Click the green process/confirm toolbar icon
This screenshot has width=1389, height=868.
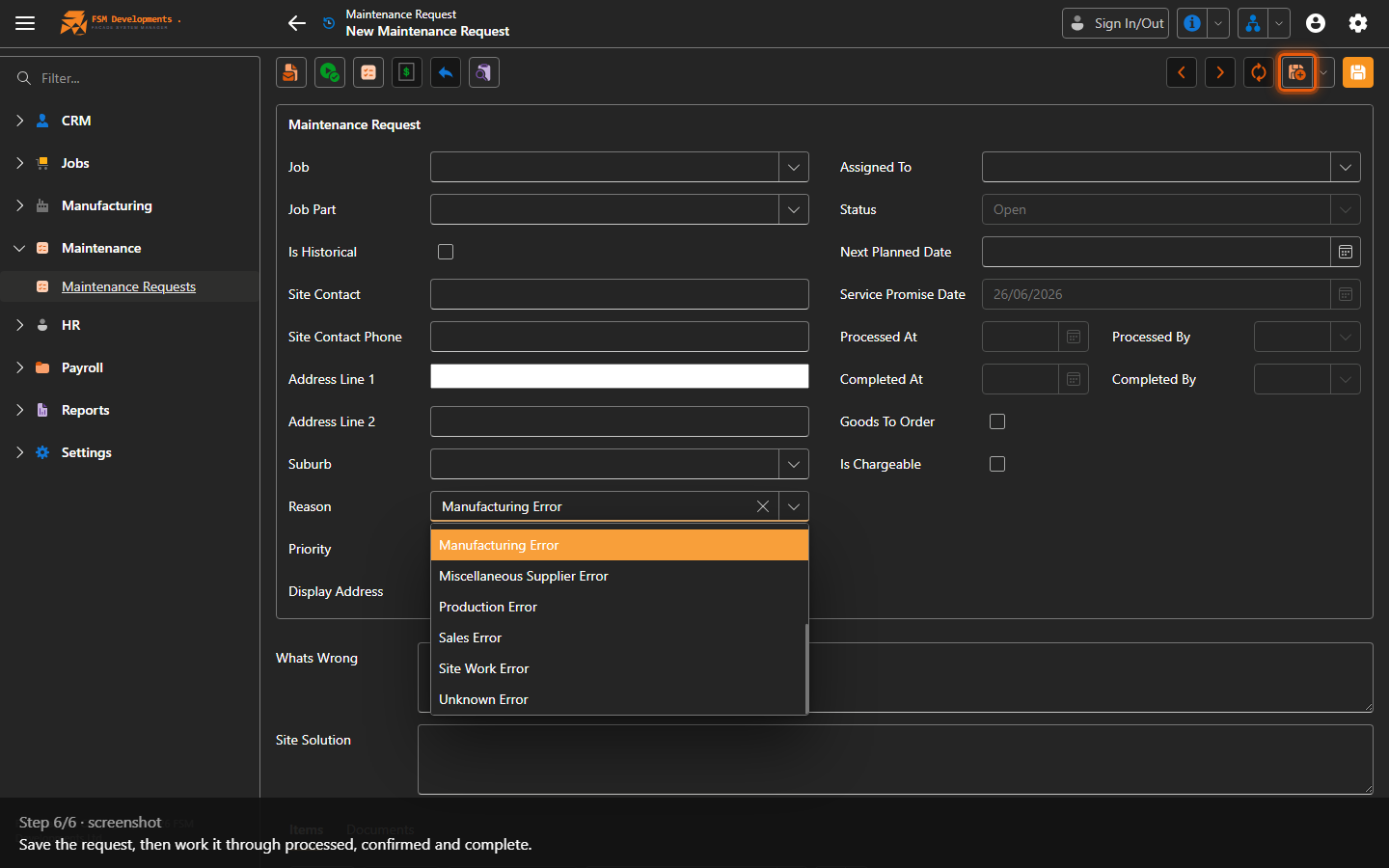coord(330,72)
